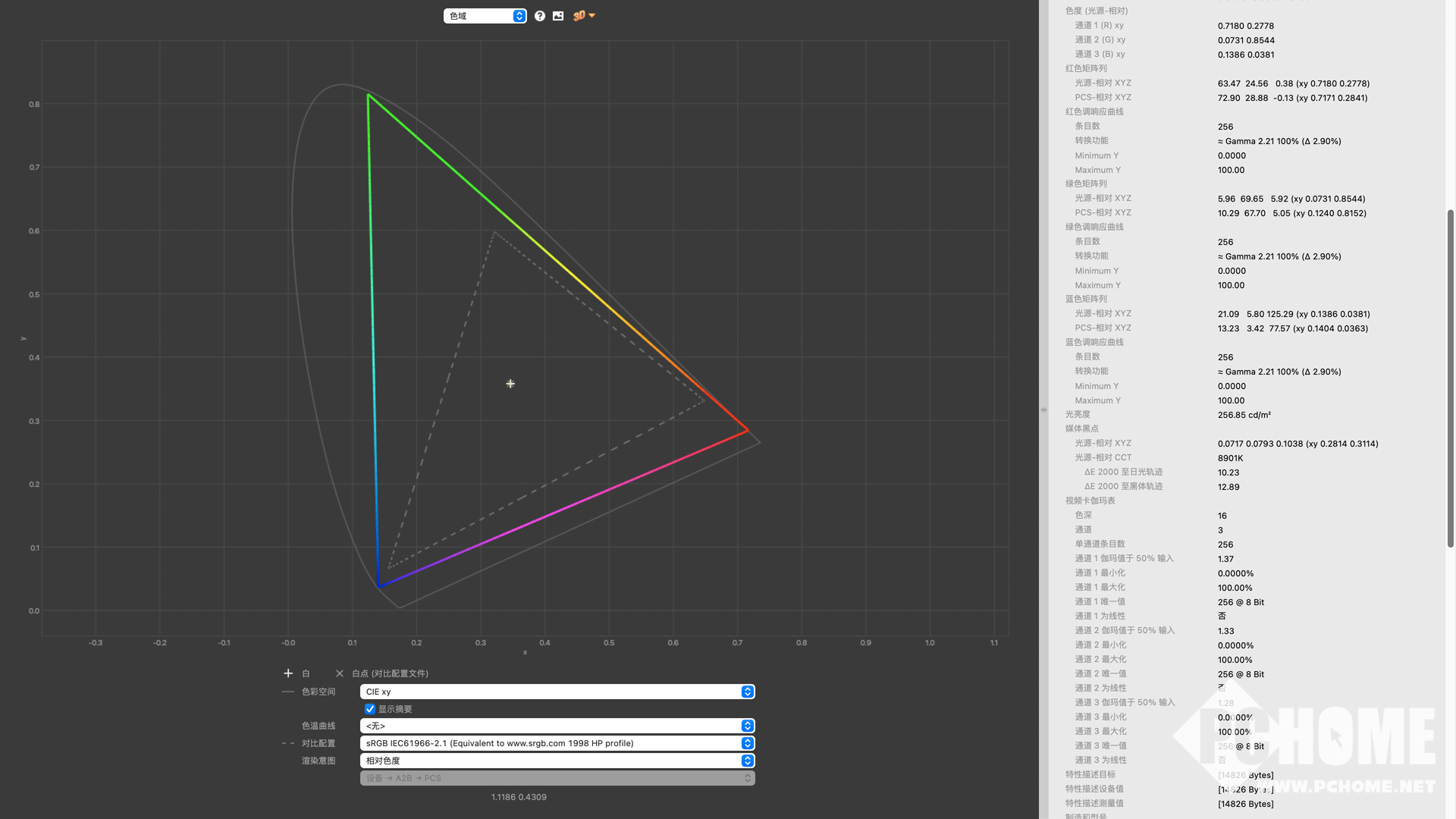Click the 白点 (对比配置文件) legend label
1456x819 pixels.
390,673
